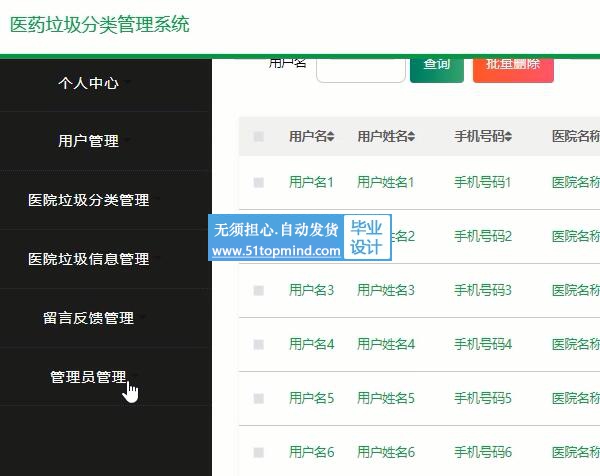Viewport: 600px width, 476px height.
Task: Click cell text 手机号码2
Action: pos(483,236)
